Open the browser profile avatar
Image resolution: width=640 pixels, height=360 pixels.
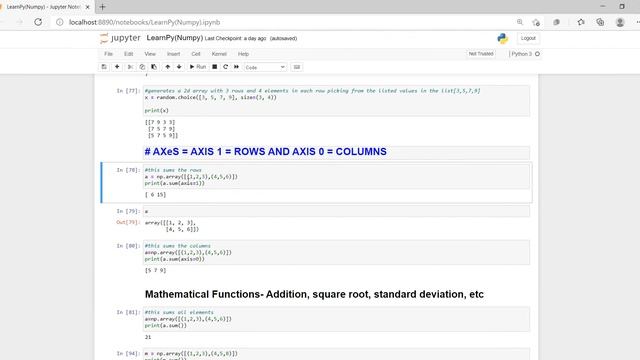(620, 22)
